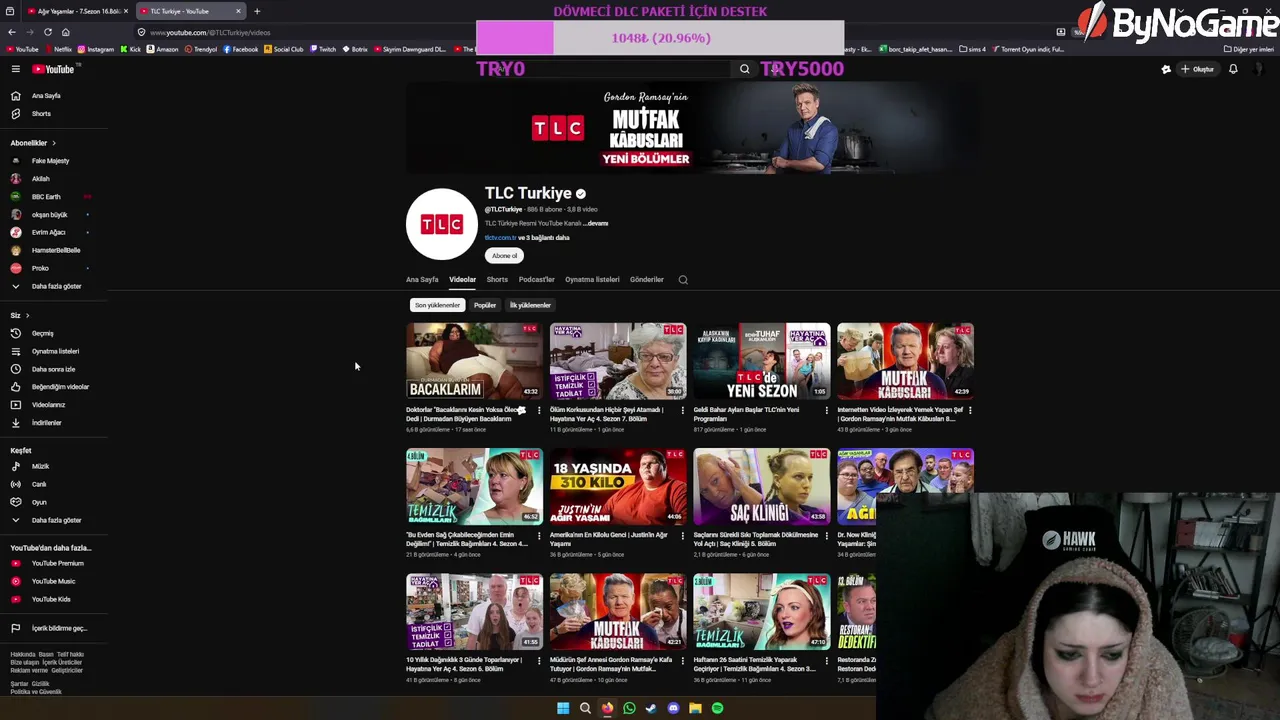Open Daha sonra izle in the sidebar
The width and height of the screenshot is (1280, 720).
point(53,369)
